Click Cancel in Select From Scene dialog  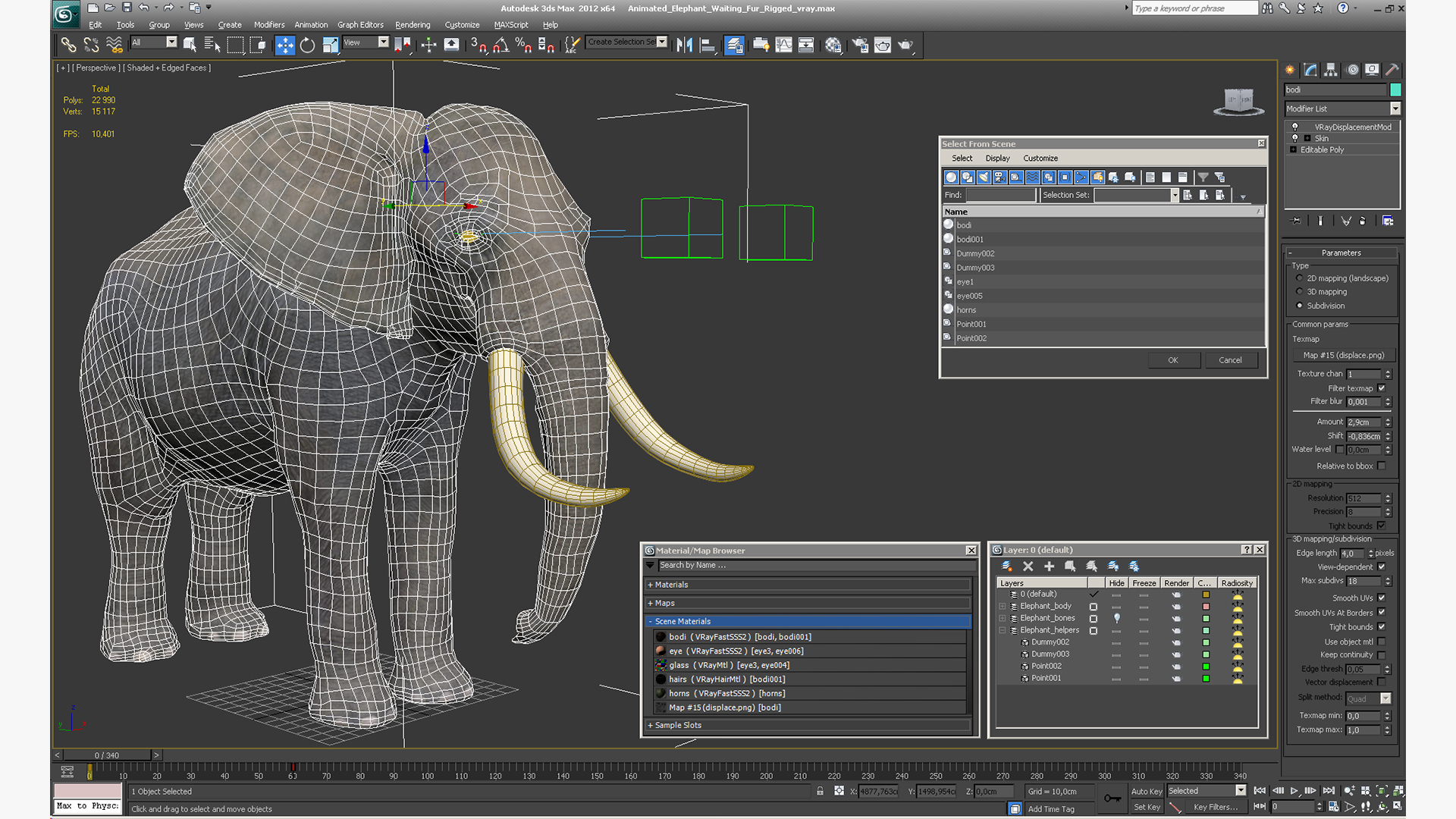1230,360
